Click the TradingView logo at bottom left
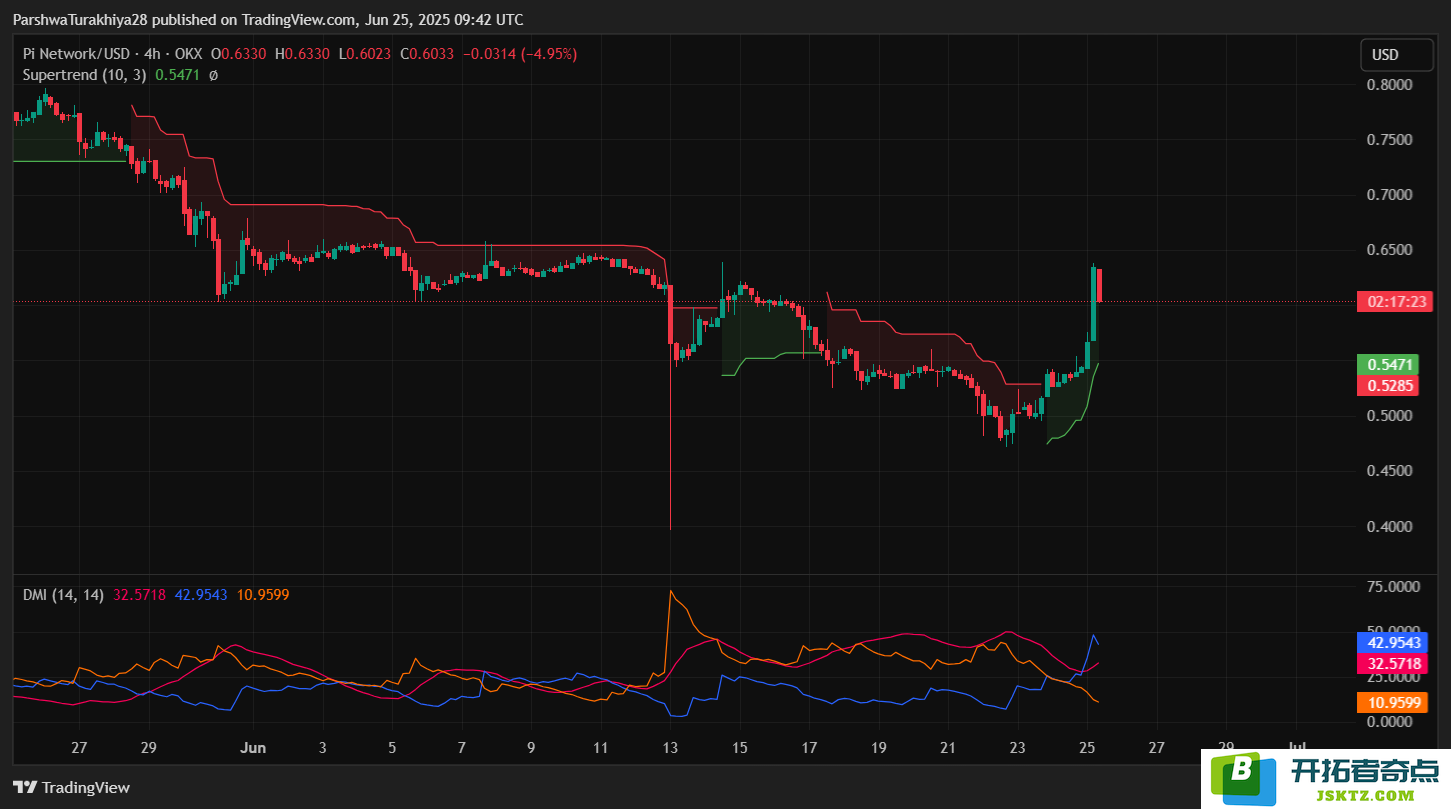Image resolution: width=1451 pixels, height=809 pixels. (x=71, y=787)
